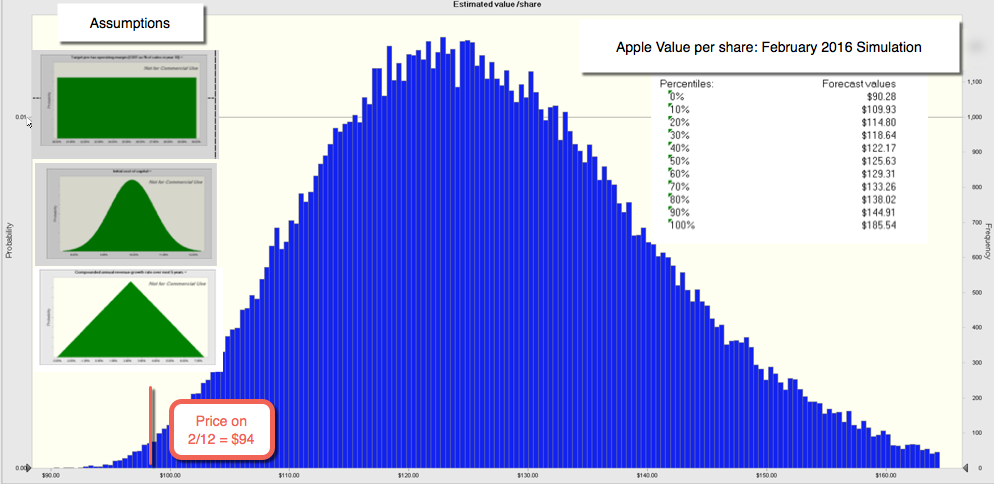Select the 40% percentile row label
994x484 pixels.
[681, 148]
